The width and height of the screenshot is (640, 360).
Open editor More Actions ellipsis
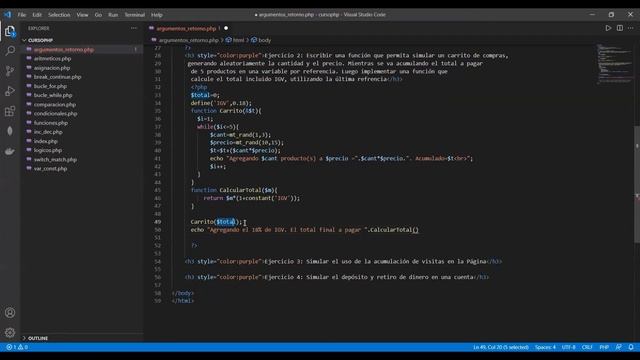point(631,28)
